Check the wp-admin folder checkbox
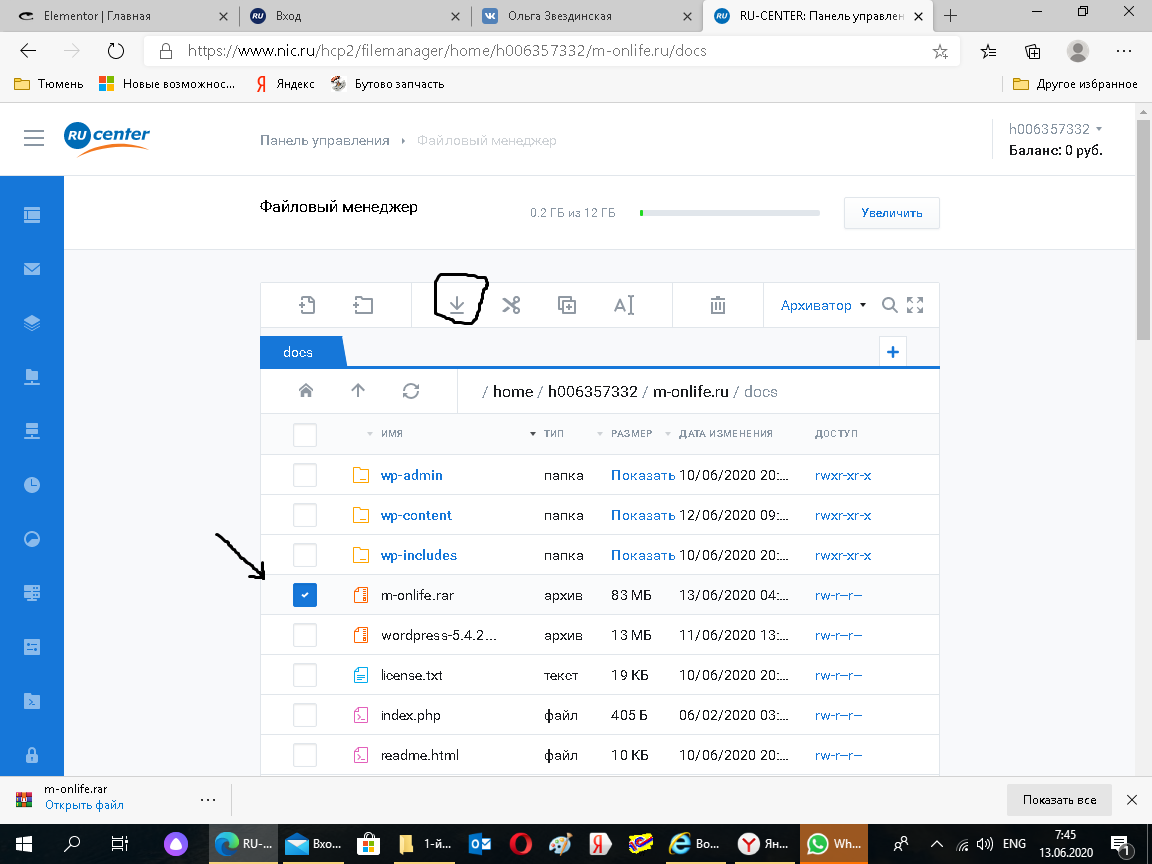 [305, 475]
